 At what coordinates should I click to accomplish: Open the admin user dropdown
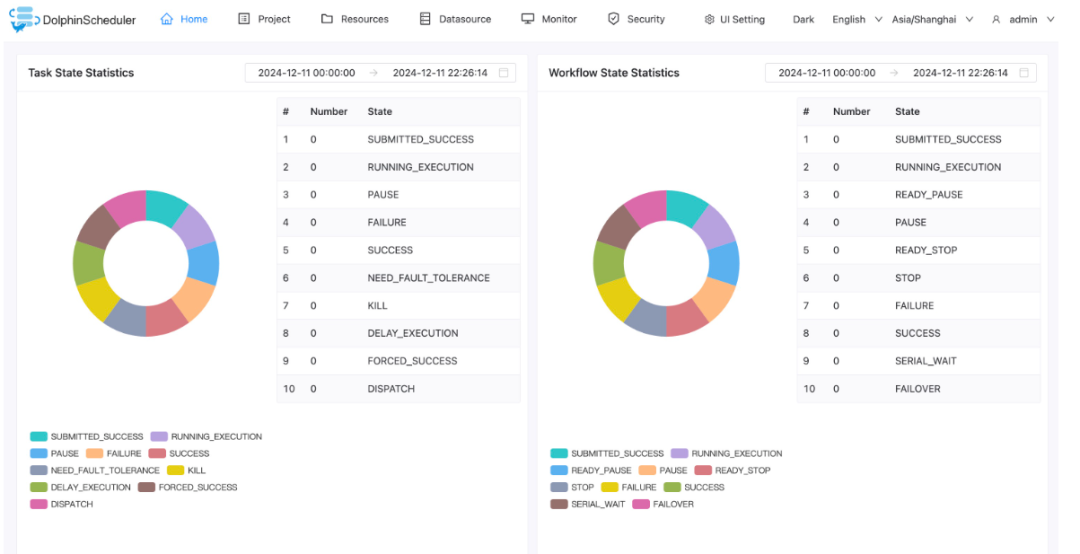click(1022, 19)
